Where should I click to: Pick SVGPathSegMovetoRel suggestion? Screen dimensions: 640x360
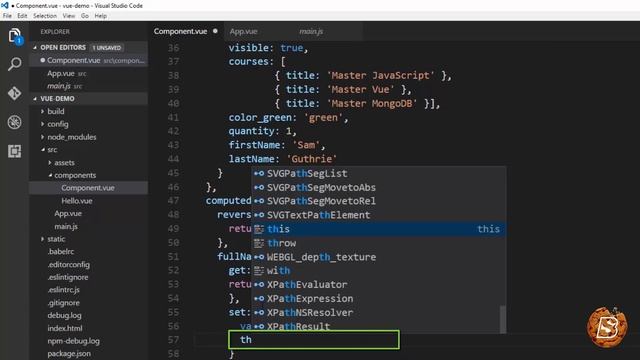click(378, 201)
